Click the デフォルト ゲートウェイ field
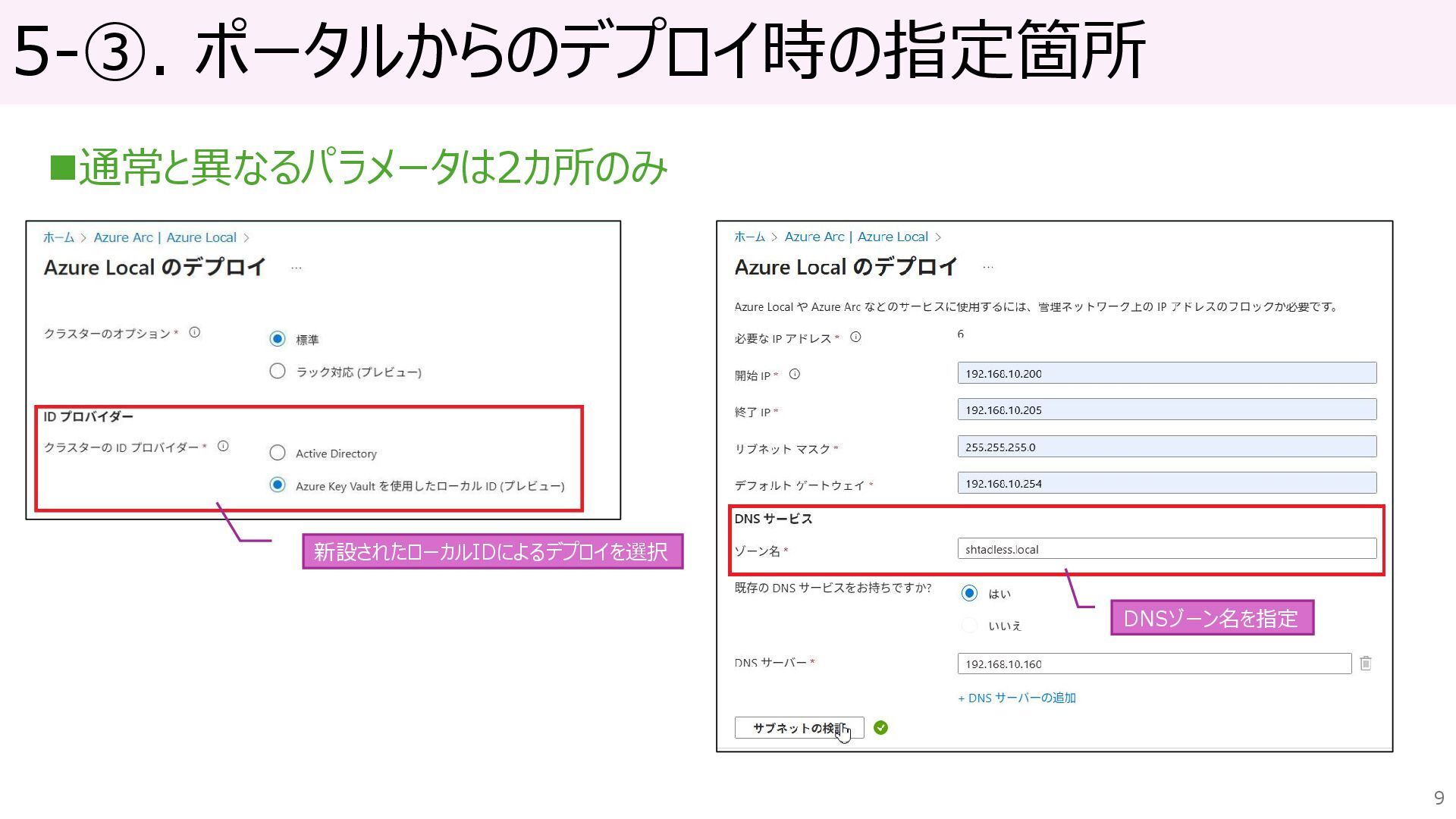Image resolution: width=1456 pixels, height=819 pixels. [1166, 483]
